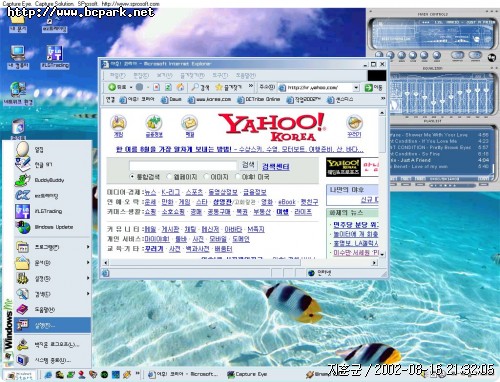Open the 검색 magnifier search tool in the IE toolbar

tap(200, 87)
